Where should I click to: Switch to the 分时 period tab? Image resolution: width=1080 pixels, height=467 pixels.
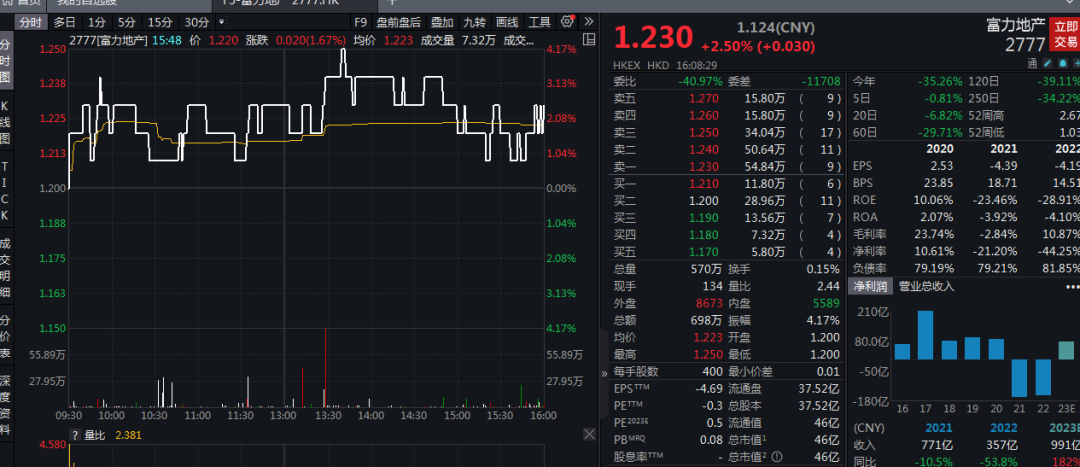pyautogui.click(x=30, y=22)
